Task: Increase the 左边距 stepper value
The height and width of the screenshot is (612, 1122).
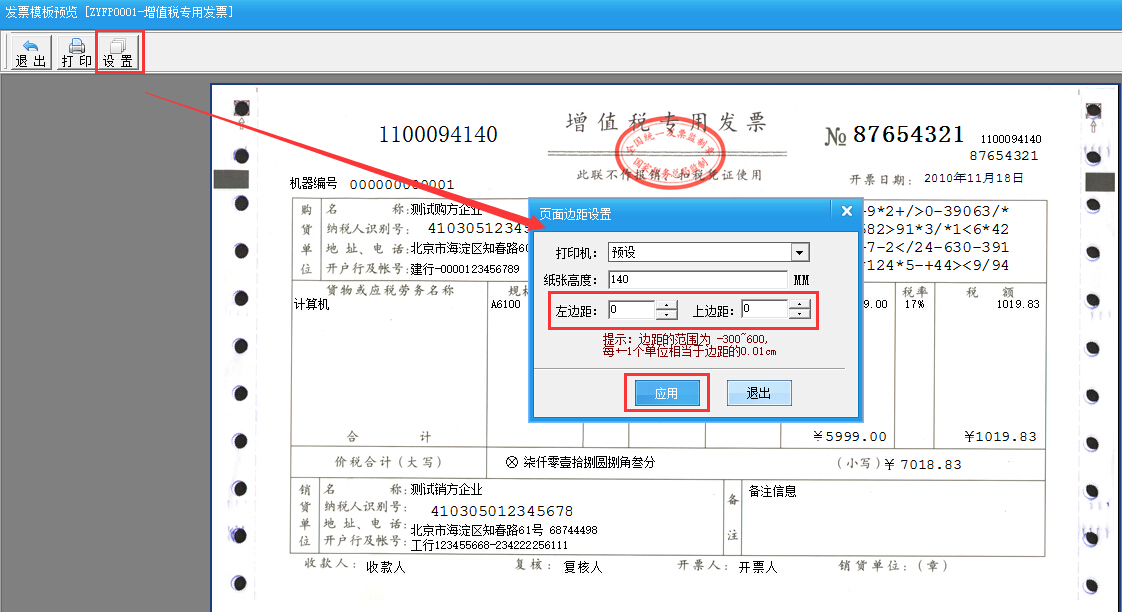Action: (x=667, y=306)
